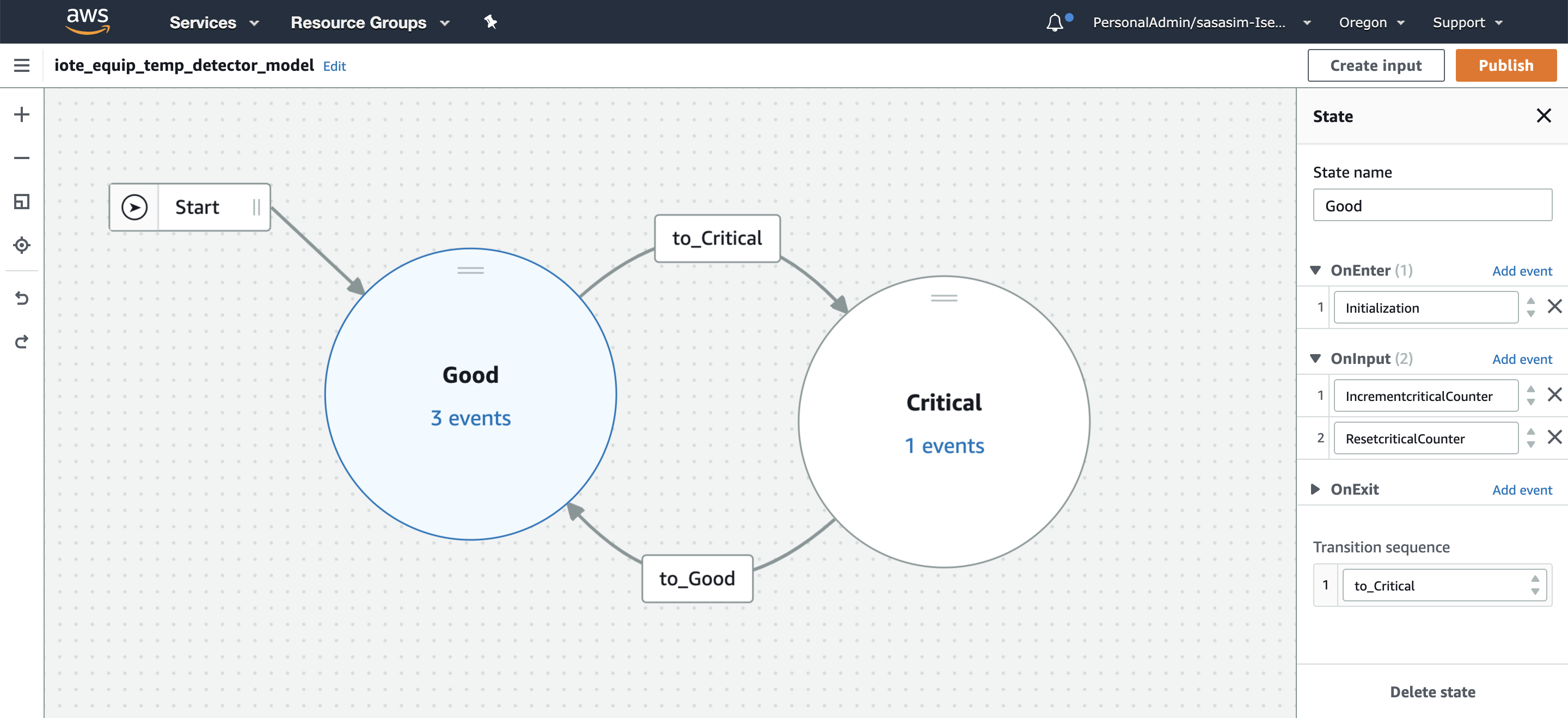This screenshot has height=718, width=1568.
Task: Open the Oregon region dropdown
Action: [1371, 23]
